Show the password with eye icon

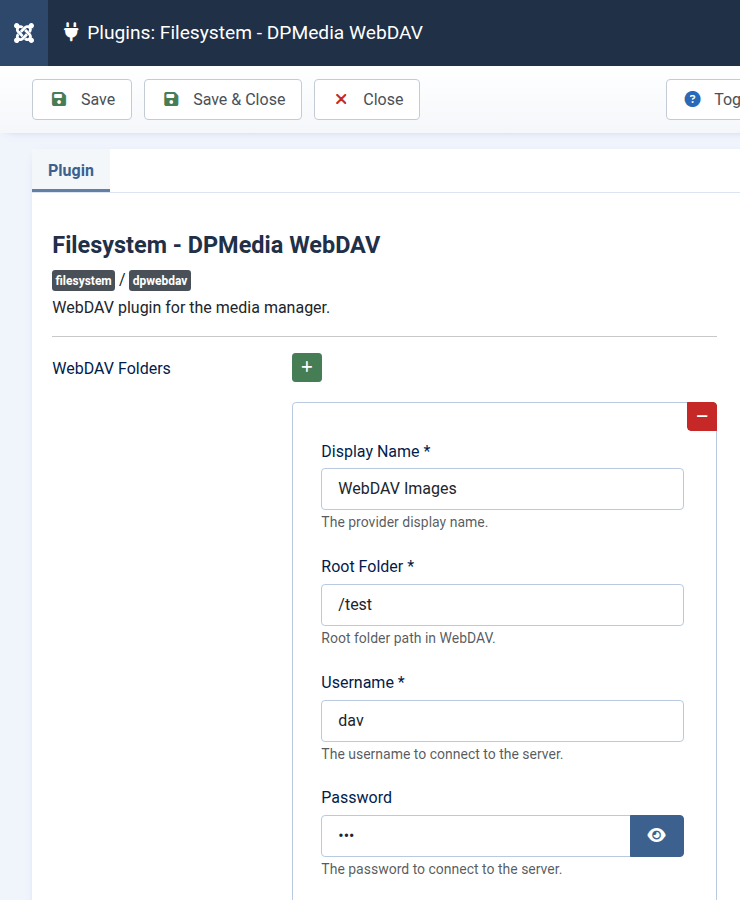pos(656,836)
